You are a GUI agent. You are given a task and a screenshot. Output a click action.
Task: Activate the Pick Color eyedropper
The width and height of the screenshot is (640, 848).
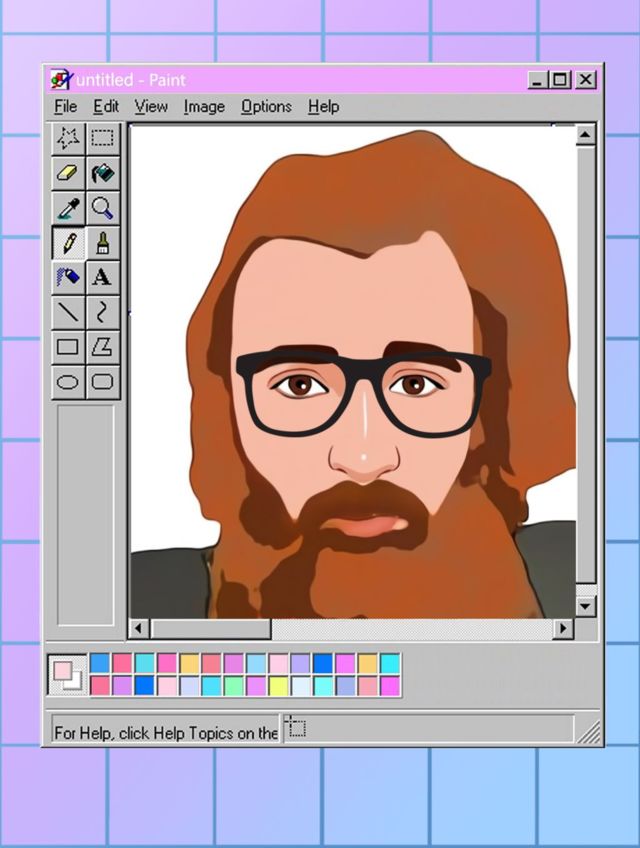coord(68,208)
